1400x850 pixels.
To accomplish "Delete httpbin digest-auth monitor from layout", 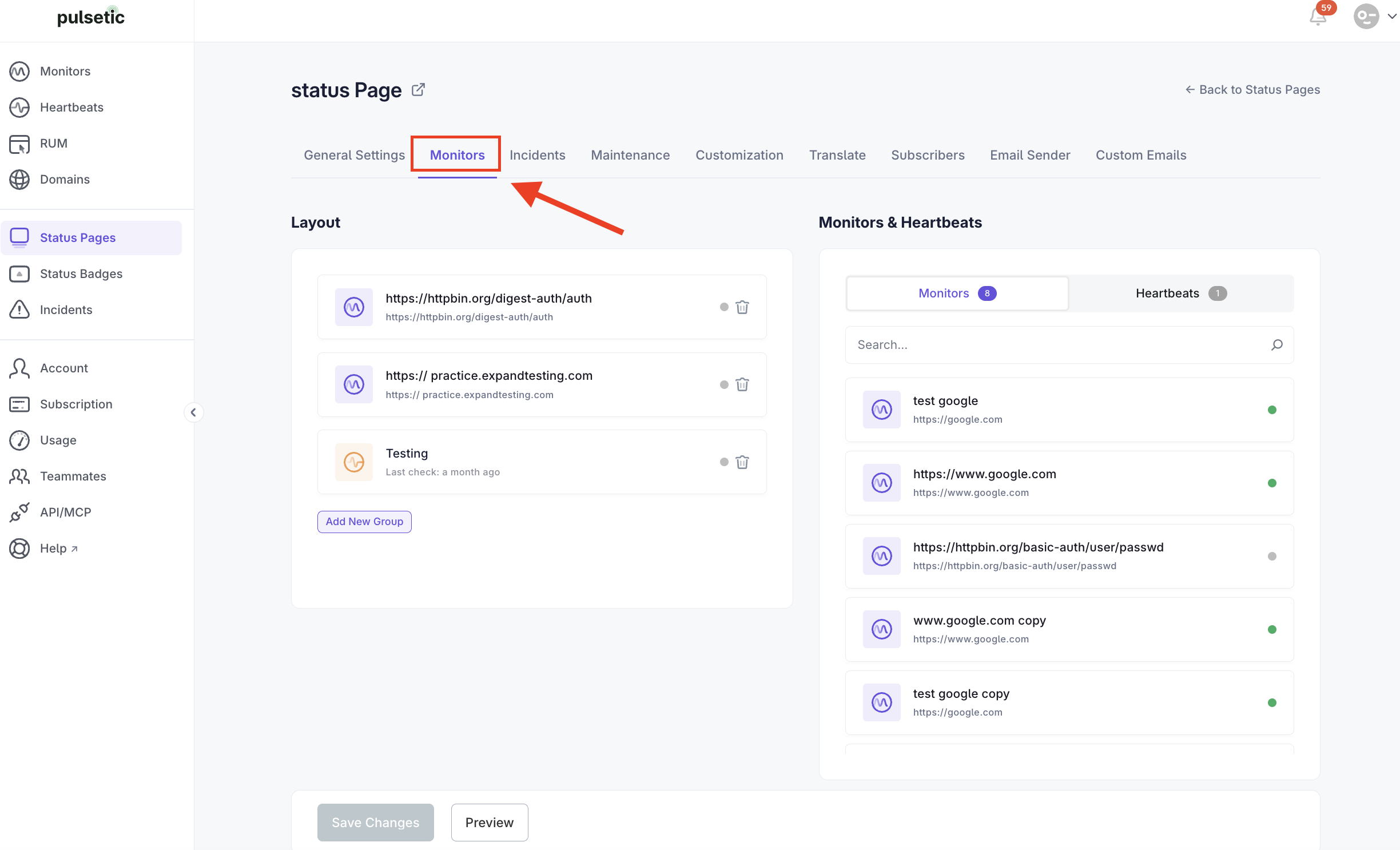I will (742, 307).
